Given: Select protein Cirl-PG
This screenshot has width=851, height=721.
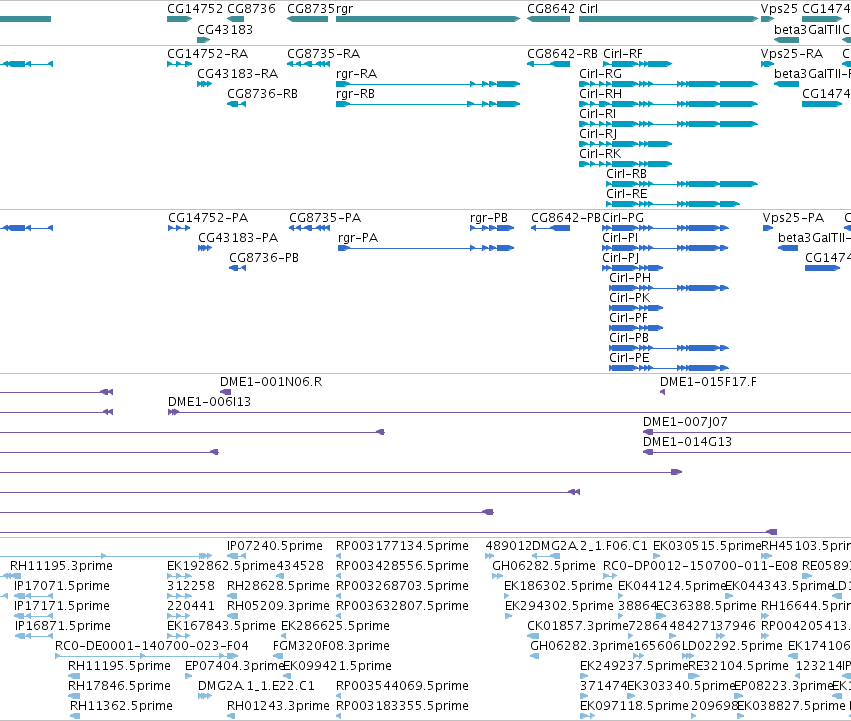Looking at the screenshot, I should tap(665, 228).
